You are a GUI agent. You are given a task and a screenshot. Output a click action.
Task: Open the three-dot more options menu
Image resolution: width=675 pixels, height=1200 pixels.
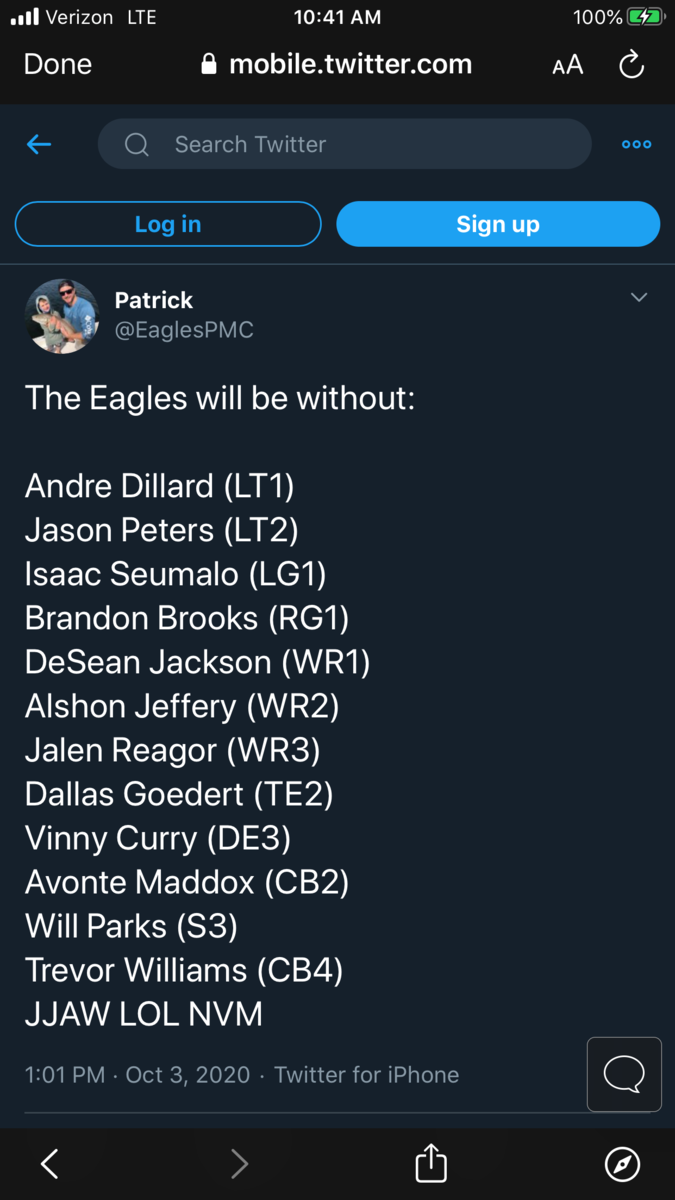point(636,145)
